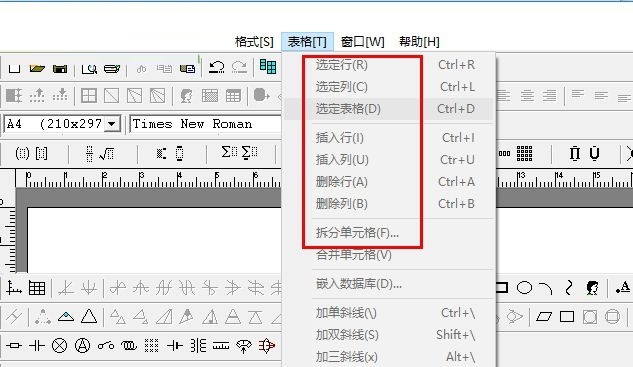Open the 窗口[W] menu

[x=363, y=42]
